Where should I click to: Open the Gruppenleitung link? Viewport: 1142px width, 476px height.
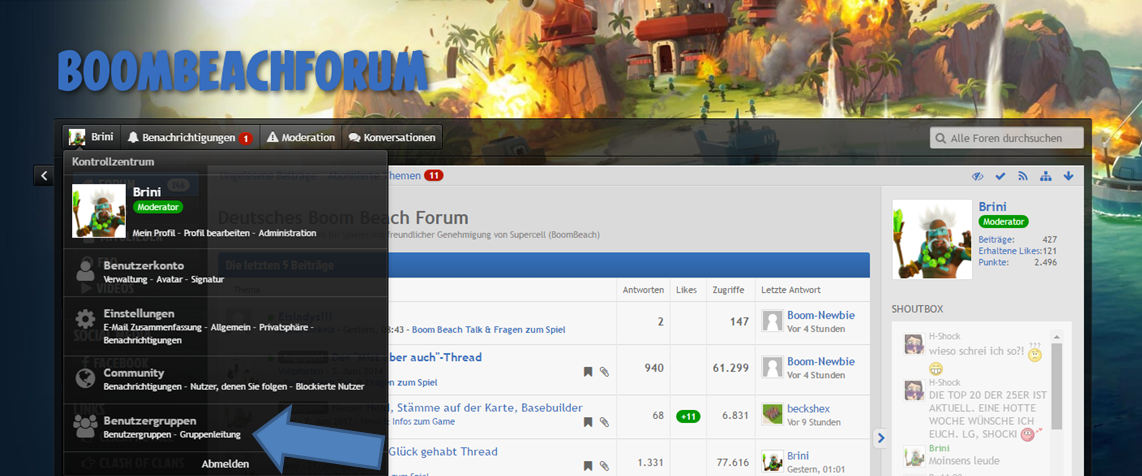(210, 435)
